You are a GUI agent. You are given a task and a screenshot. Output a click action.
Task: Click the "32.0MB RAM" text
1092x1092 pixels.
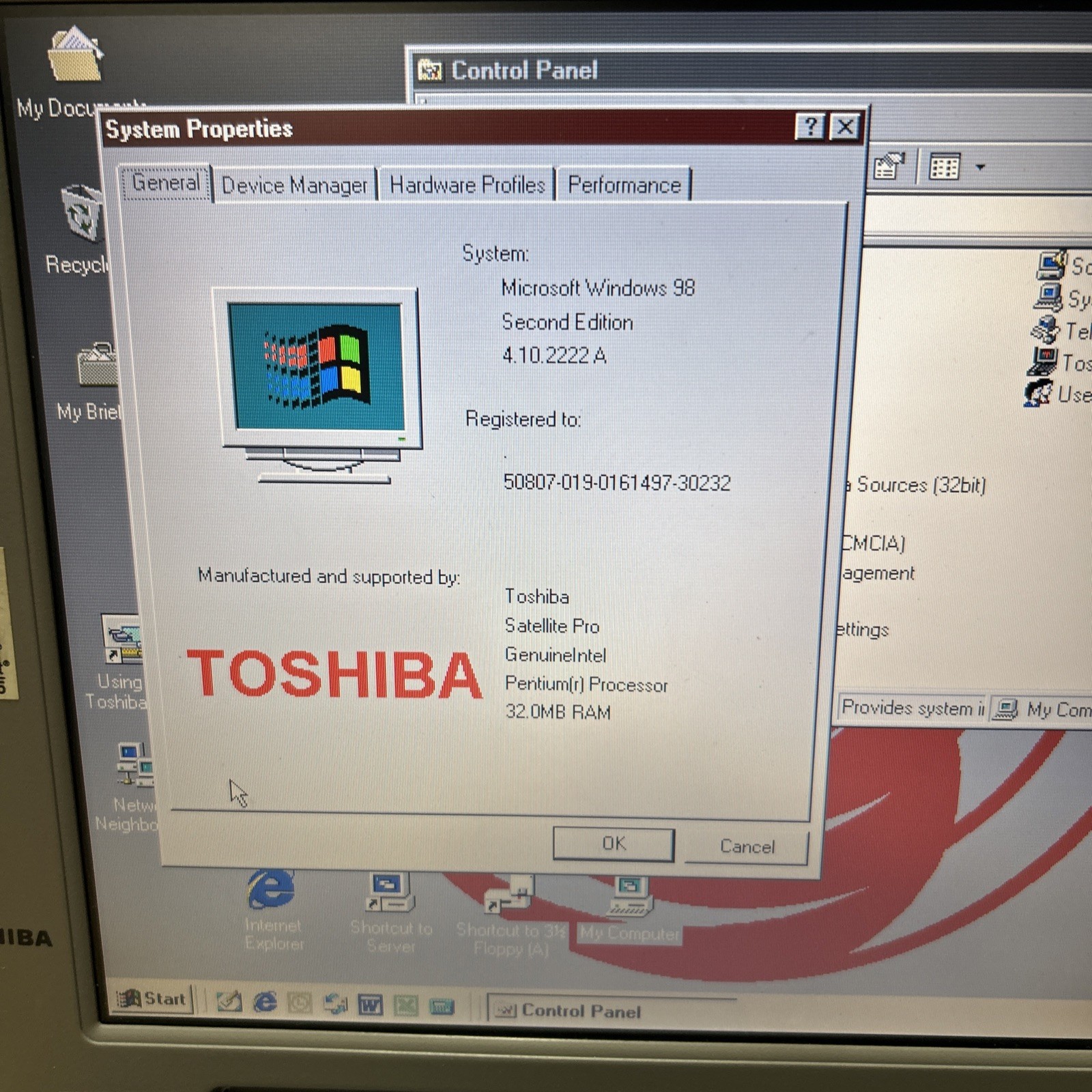click(x=558, y=712)
